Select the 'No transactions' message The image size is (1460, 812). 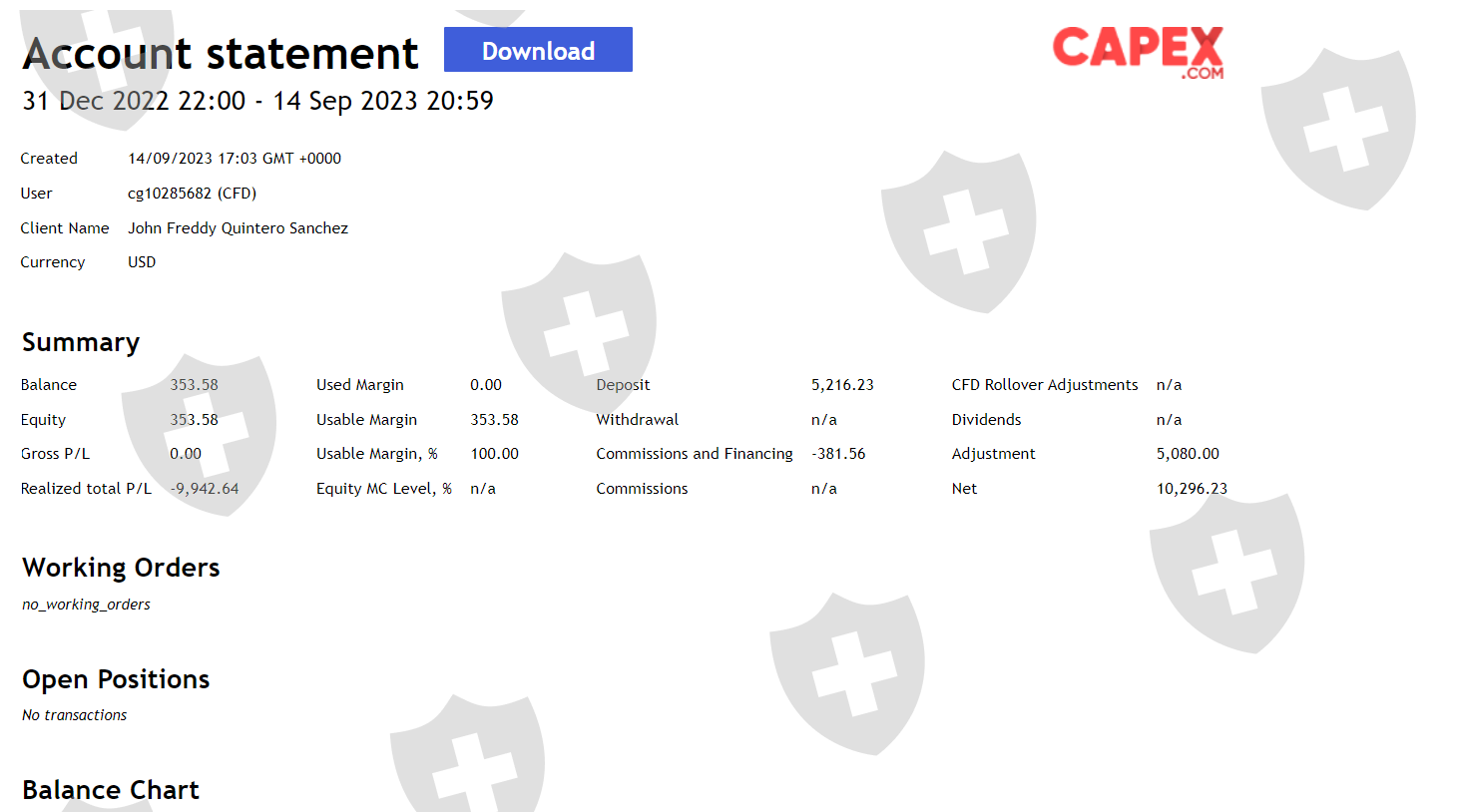tap(74, 715)
